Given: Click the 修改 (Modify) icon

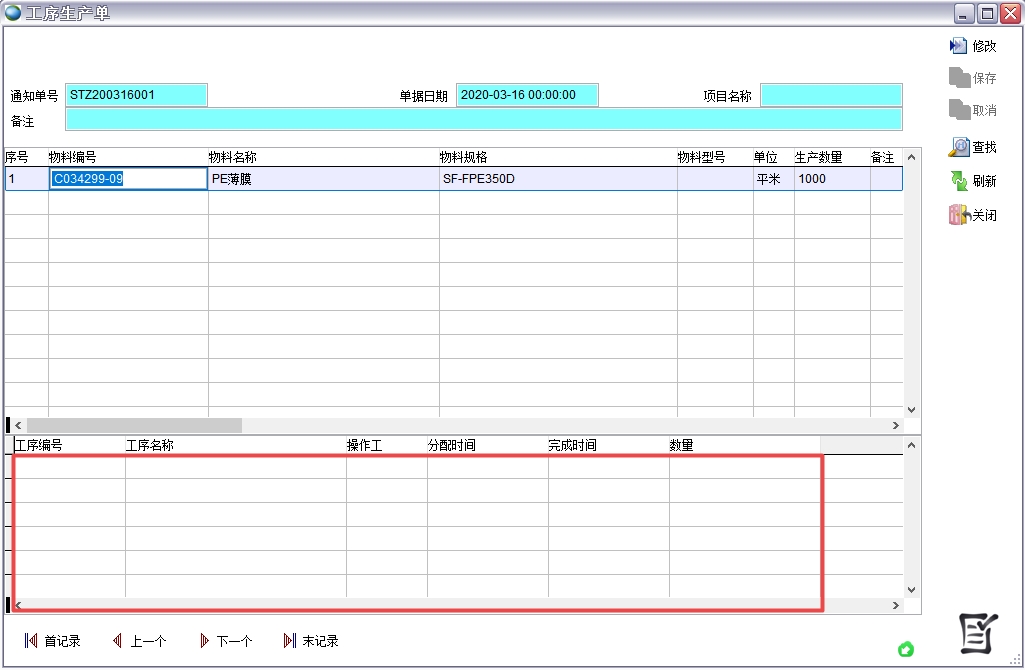Looking at the screenshot, I should click(959, 46).
